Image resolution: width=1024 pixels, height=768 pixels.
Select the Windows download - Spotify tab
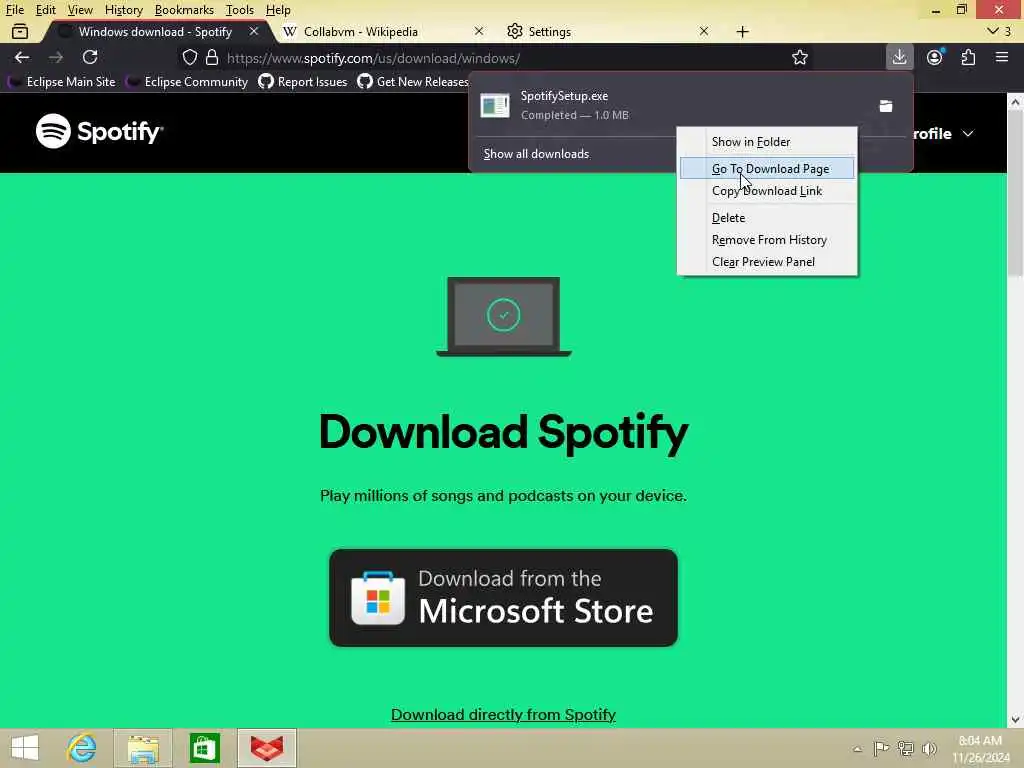pos(155,31)
